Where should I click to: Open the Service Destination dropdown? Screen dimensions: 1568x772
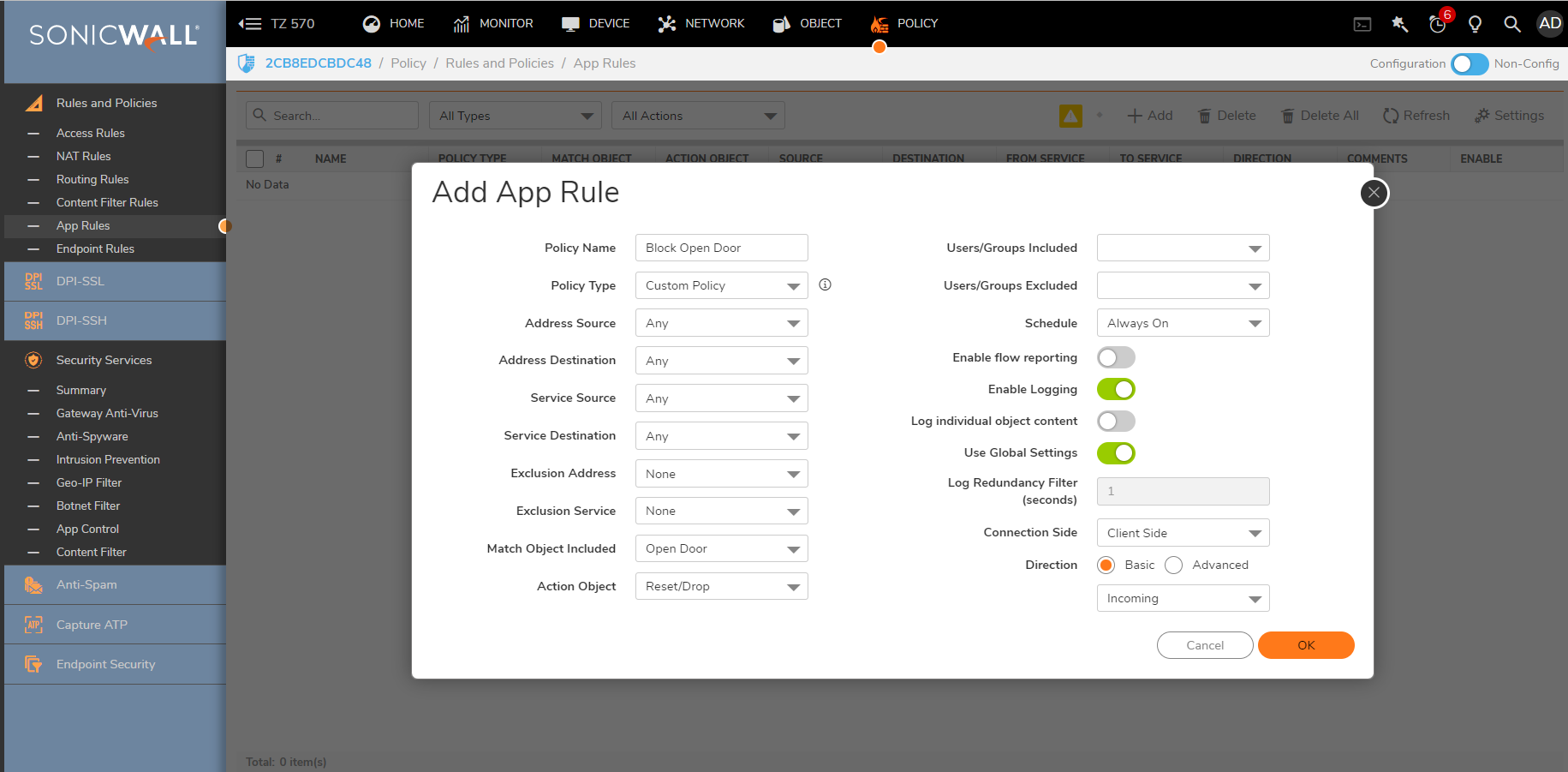[x=721, y=436]
